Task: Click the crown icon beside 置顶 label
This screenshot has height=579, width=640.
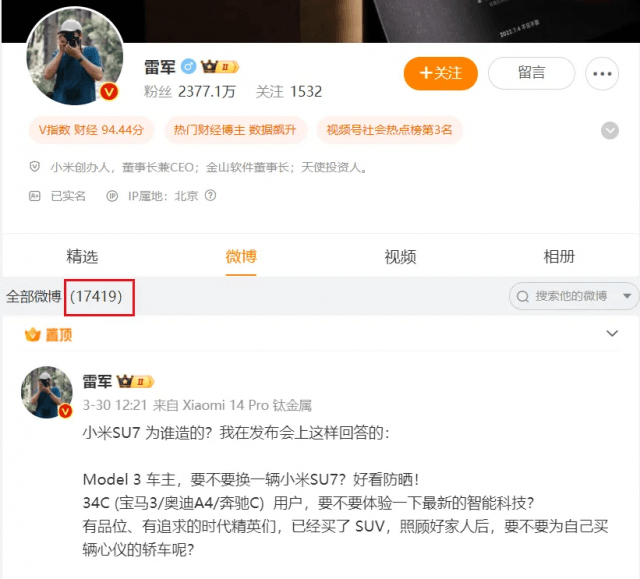Action: coord(33,335)
